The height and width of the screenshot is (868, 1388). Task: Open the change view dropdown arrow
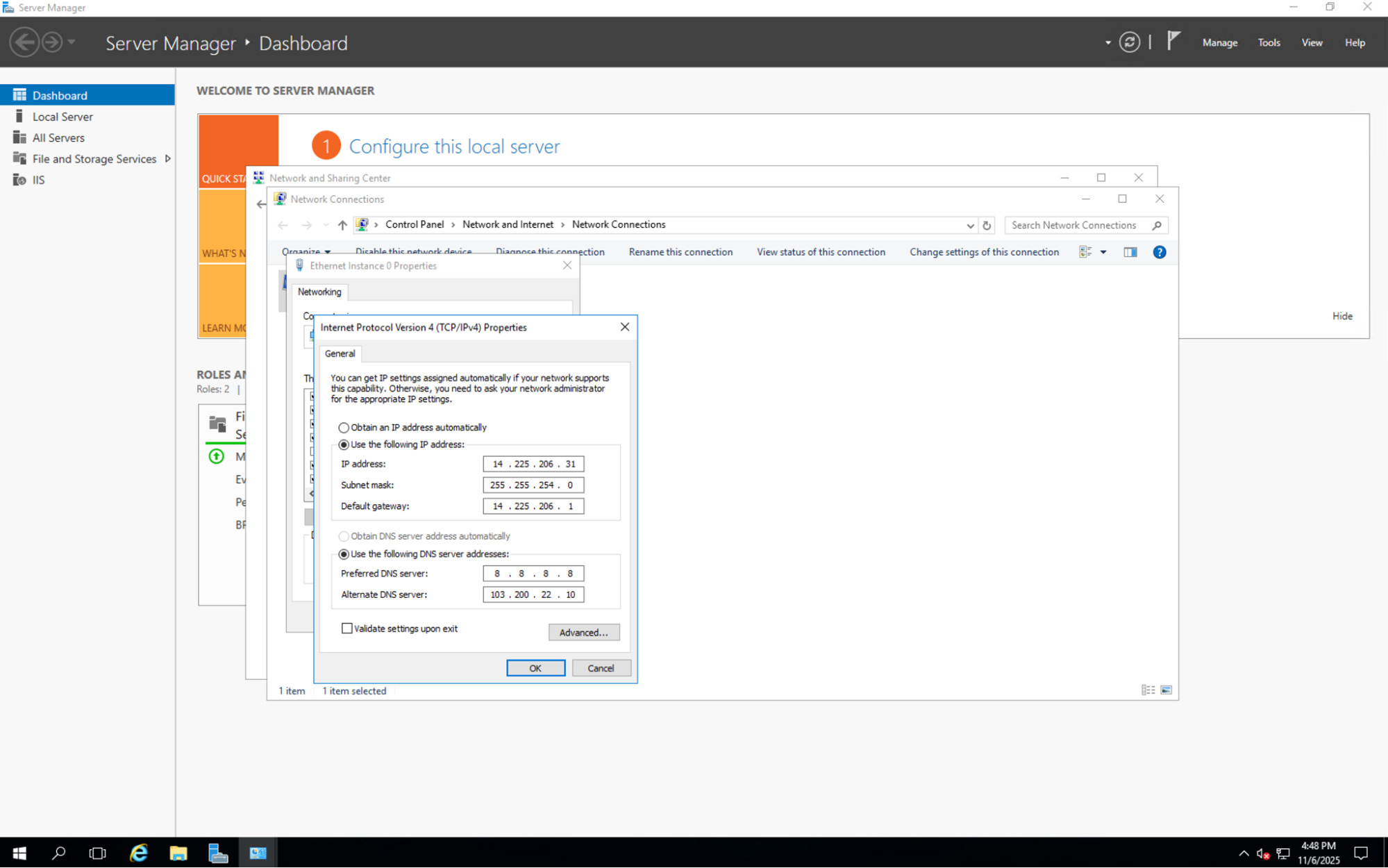(x=1103, y=252)
